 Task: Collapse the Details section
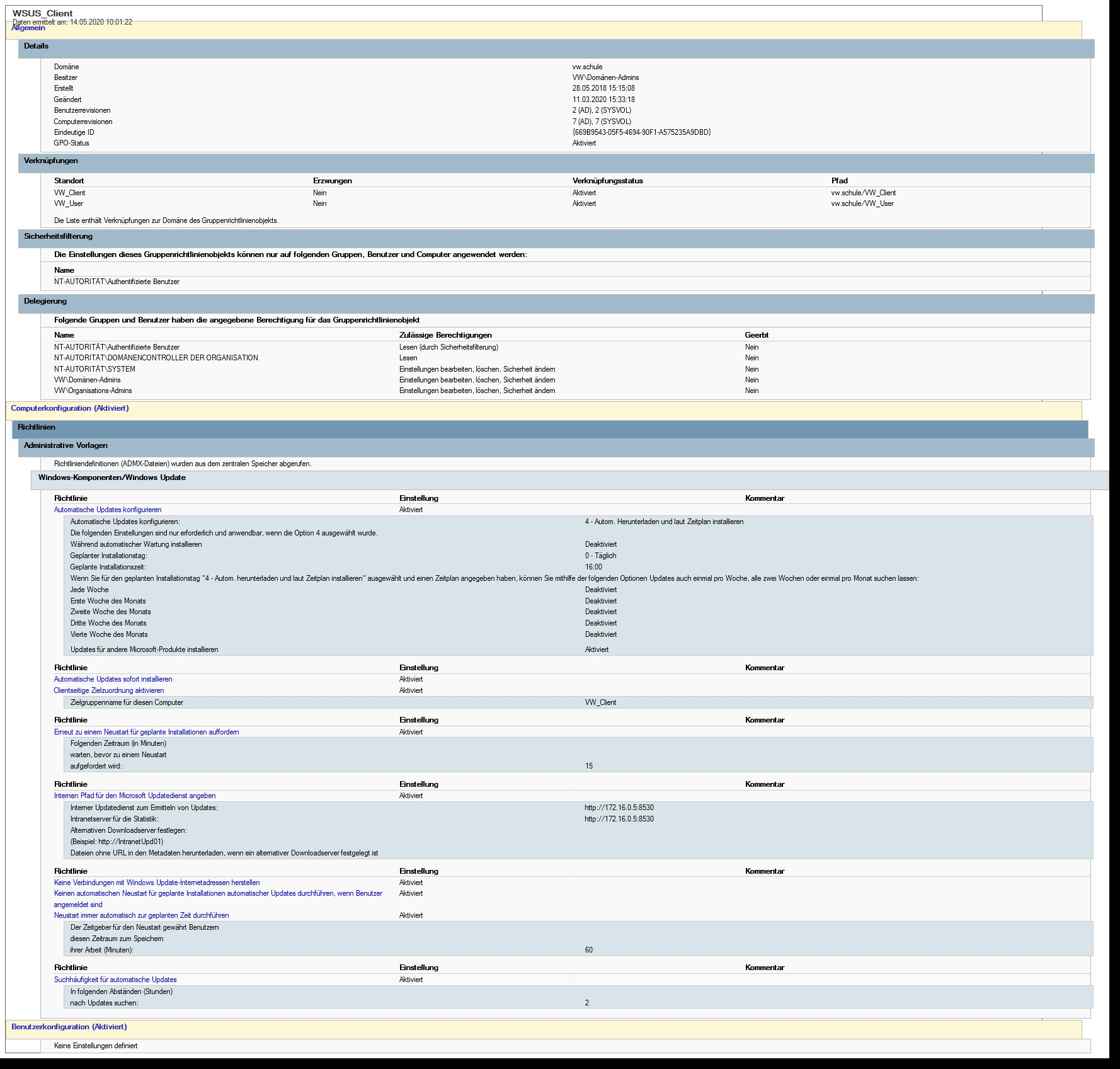coord(36,46)
